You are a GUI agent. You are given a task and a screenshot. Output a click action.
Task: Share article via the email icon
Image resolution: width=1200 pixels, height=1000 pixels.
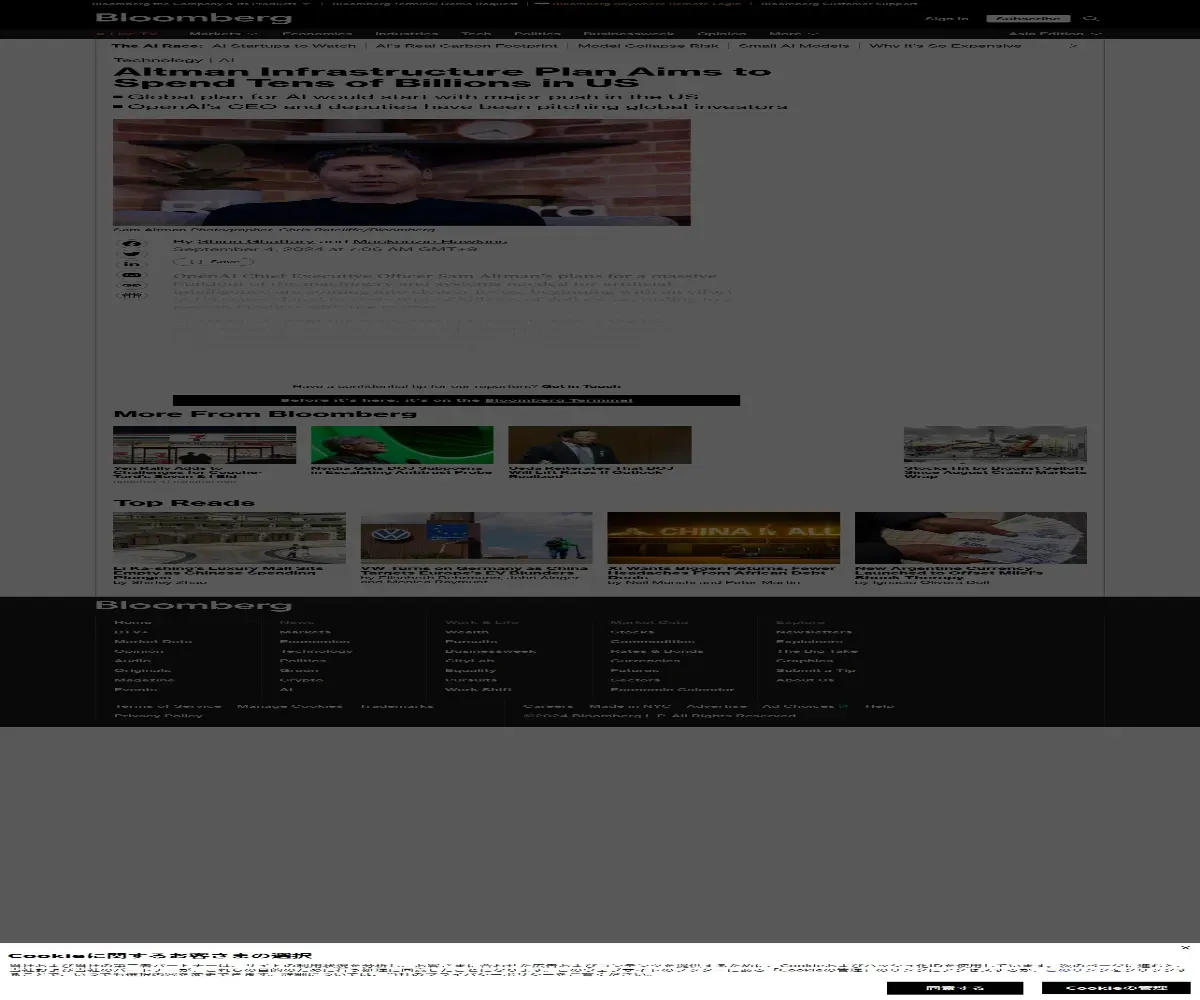[x=132, y=274]
